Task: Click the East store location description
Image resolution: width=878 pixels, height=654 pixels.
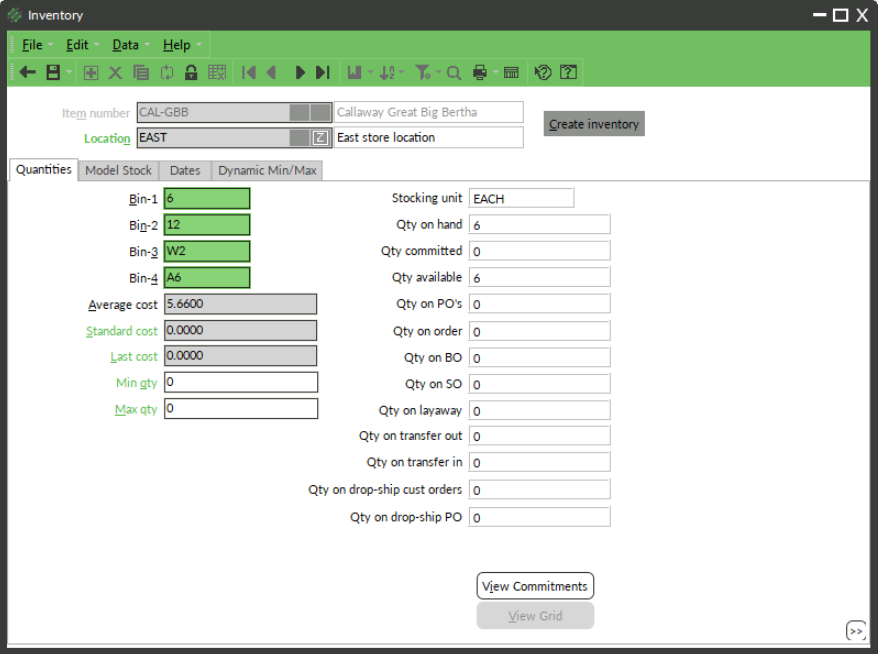Action: click(x=428, y=138)
